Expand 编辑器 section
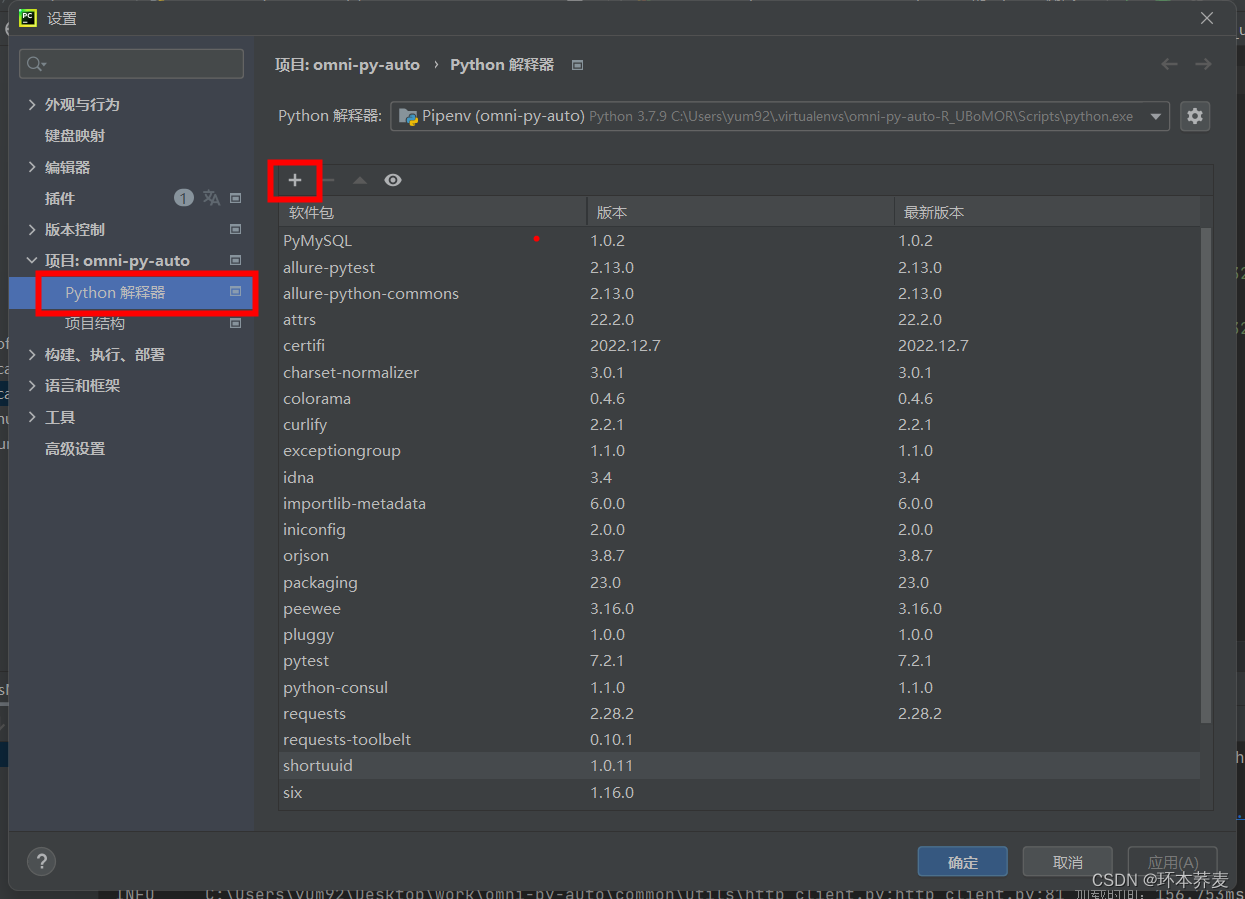Image resolution: width=1245 pixels, height=899 pixels. [32, 167]
